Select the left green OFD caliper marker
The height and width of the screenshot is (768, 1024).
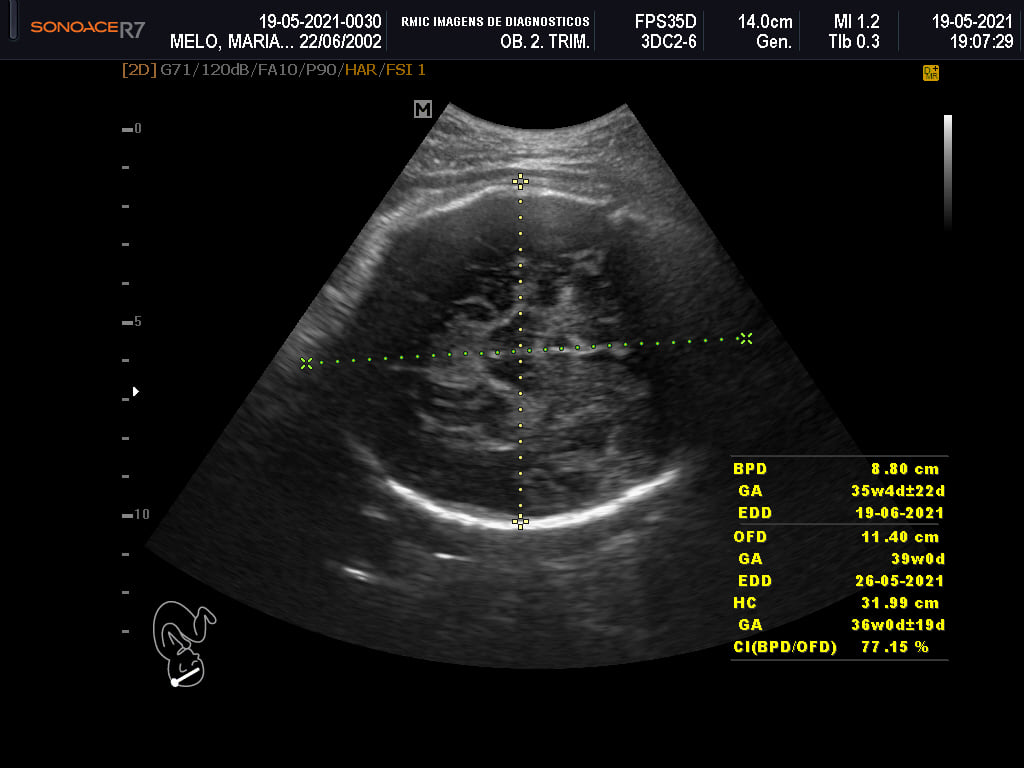(306, 363)
